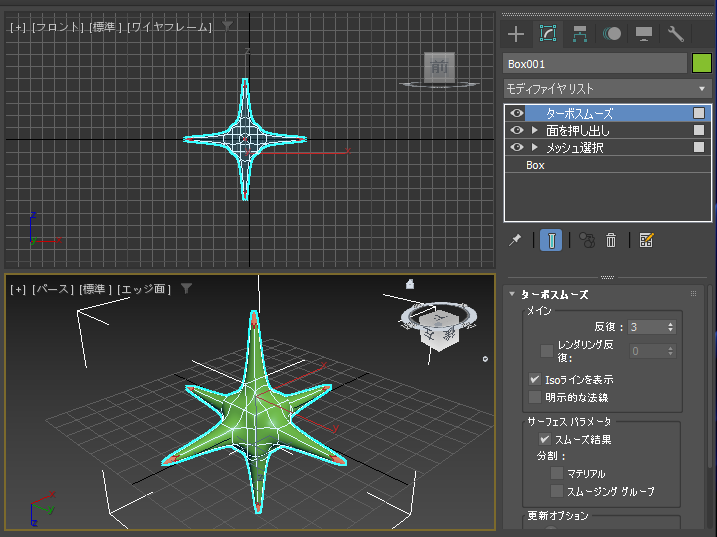Enable 明示的な法線 checkbox

pos(535,397)
